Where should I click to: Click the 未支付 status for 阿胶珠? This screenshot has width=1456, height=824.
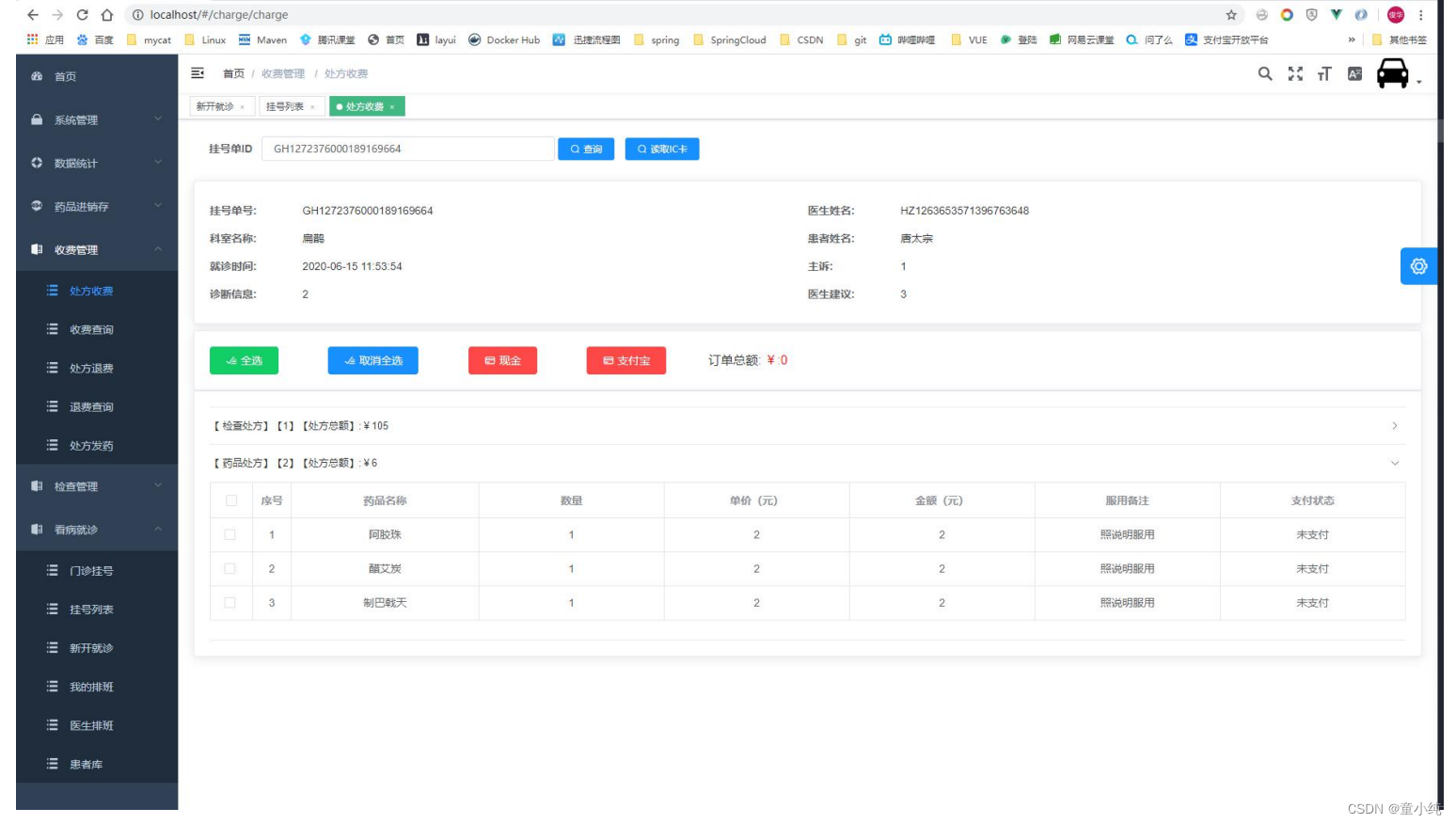(1312, 534)
